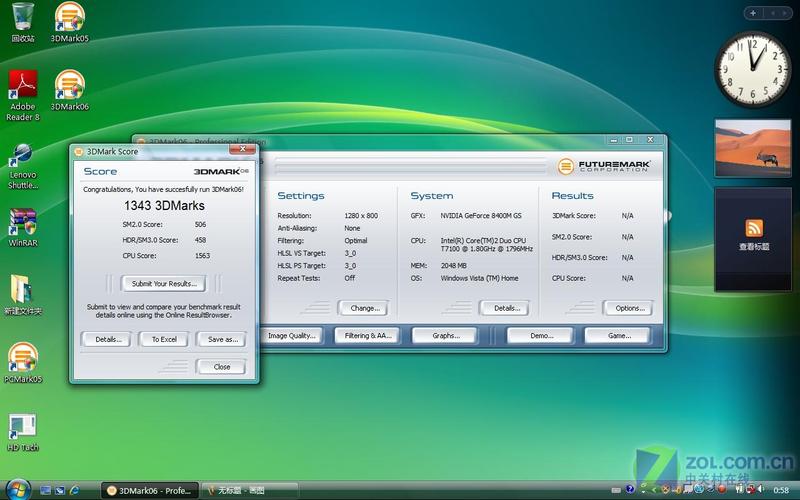This screenshot has width=800, height=500.
Task: Open the new folder on the desktop
Action: point(23,295)
